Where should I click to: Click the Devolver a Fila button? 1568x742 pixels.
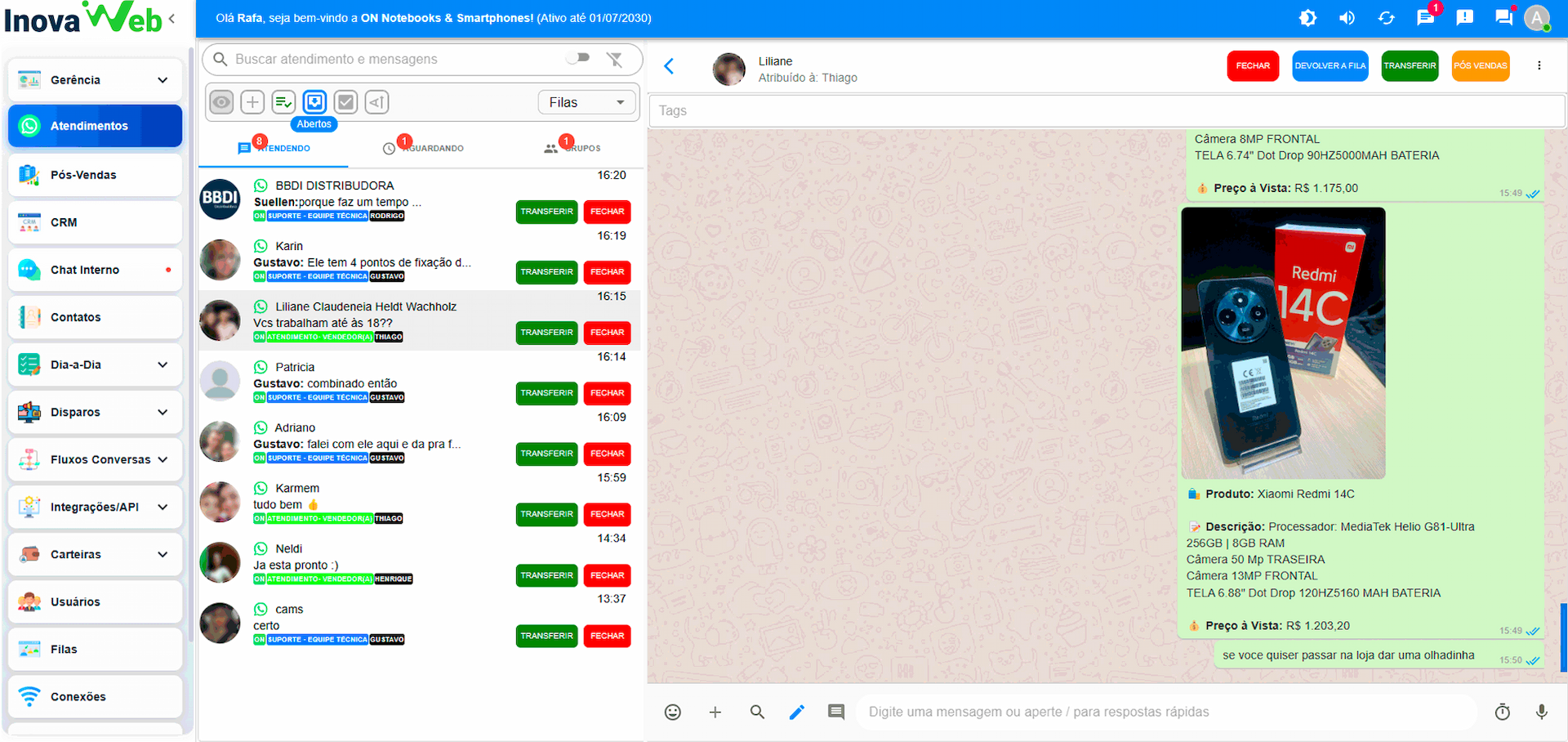[1330, 66]
